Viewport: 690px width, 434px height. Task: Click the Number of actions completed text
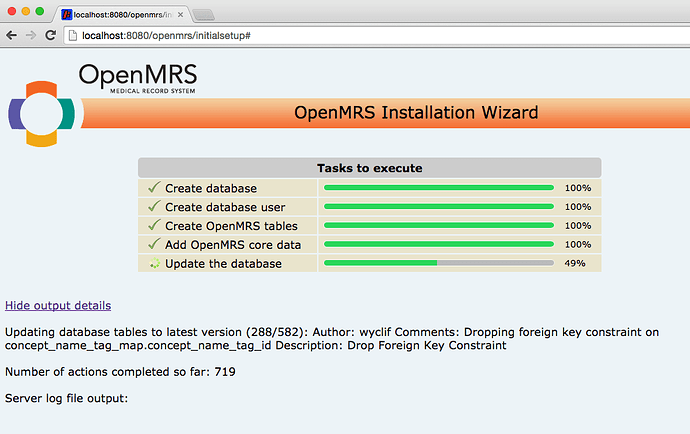coord(120,372)
